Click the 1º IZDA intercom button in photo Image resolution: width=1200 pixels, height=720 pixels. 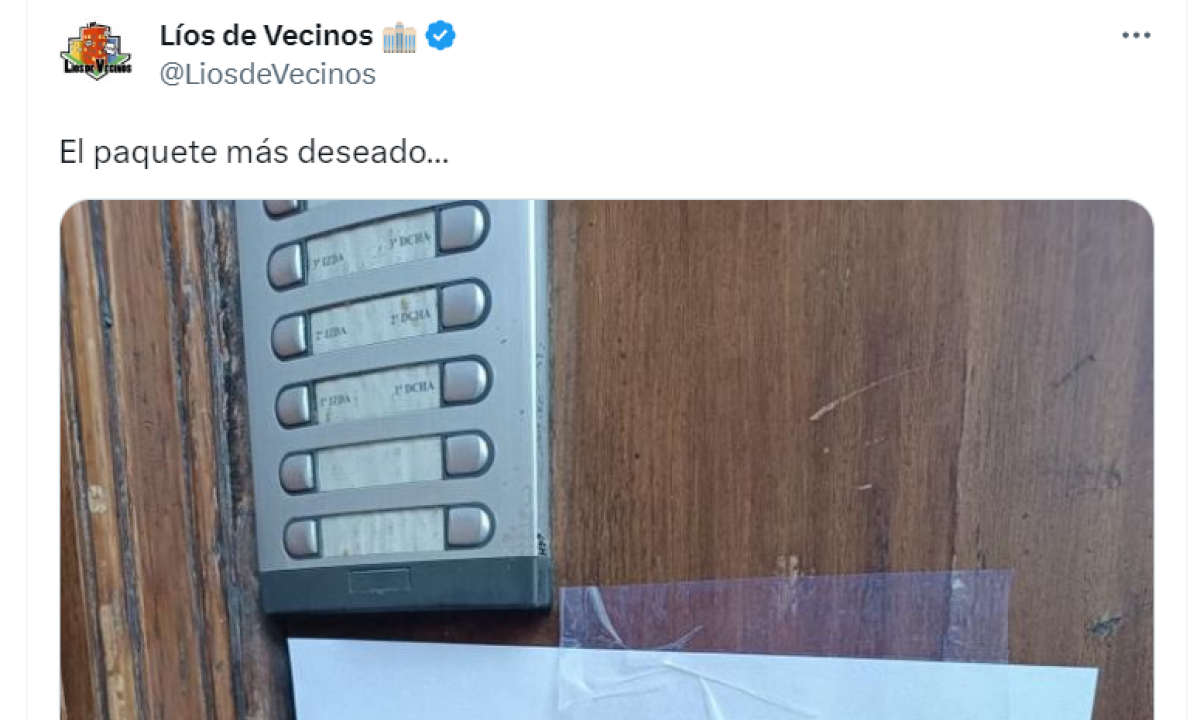(294, 405)
